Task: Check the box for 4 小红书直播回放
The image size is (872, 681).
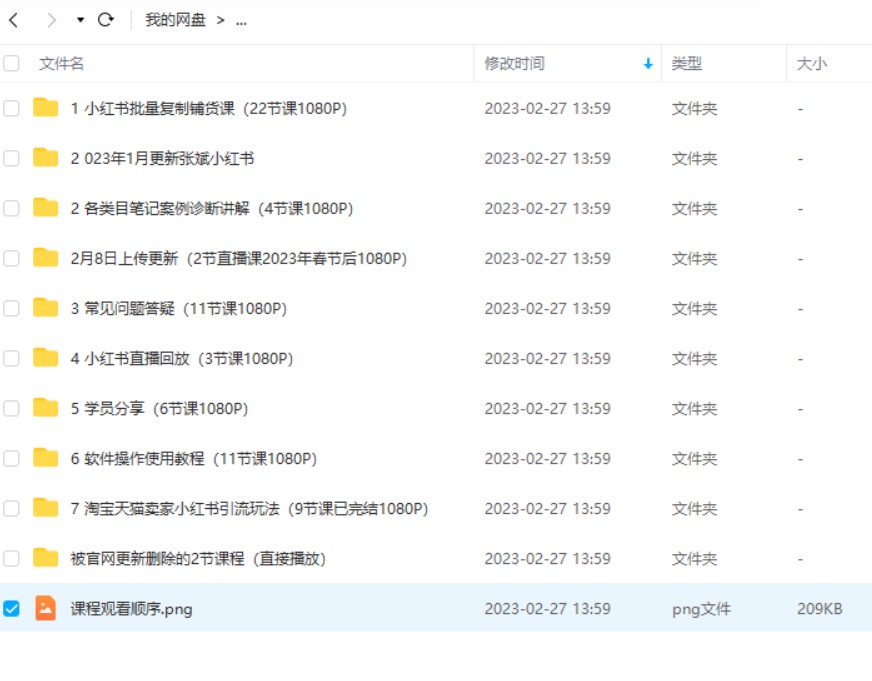Action: tap(11, 358)
